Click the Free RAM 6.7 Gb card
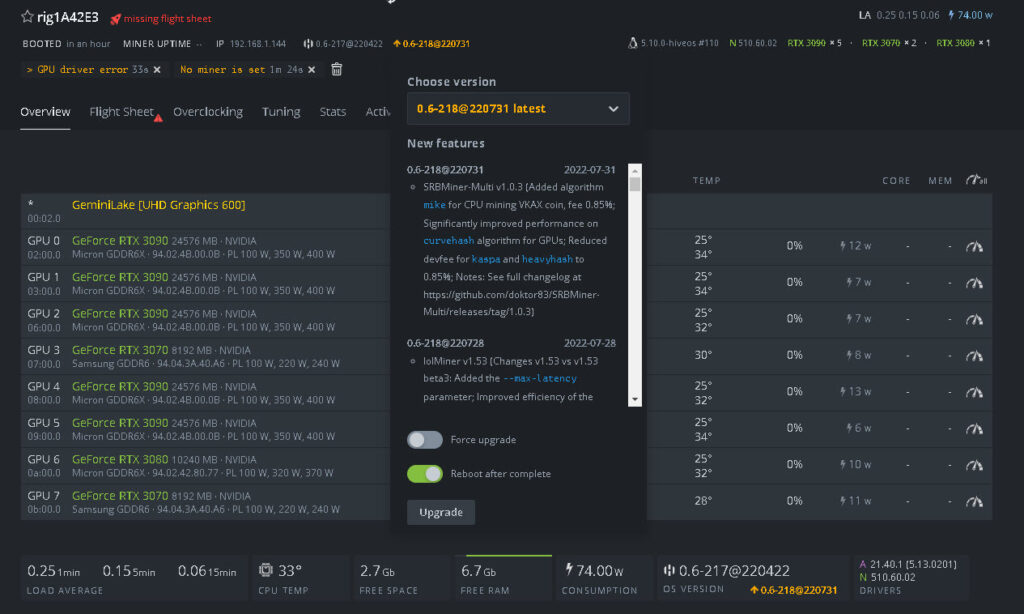 click(x=503, y=578)
